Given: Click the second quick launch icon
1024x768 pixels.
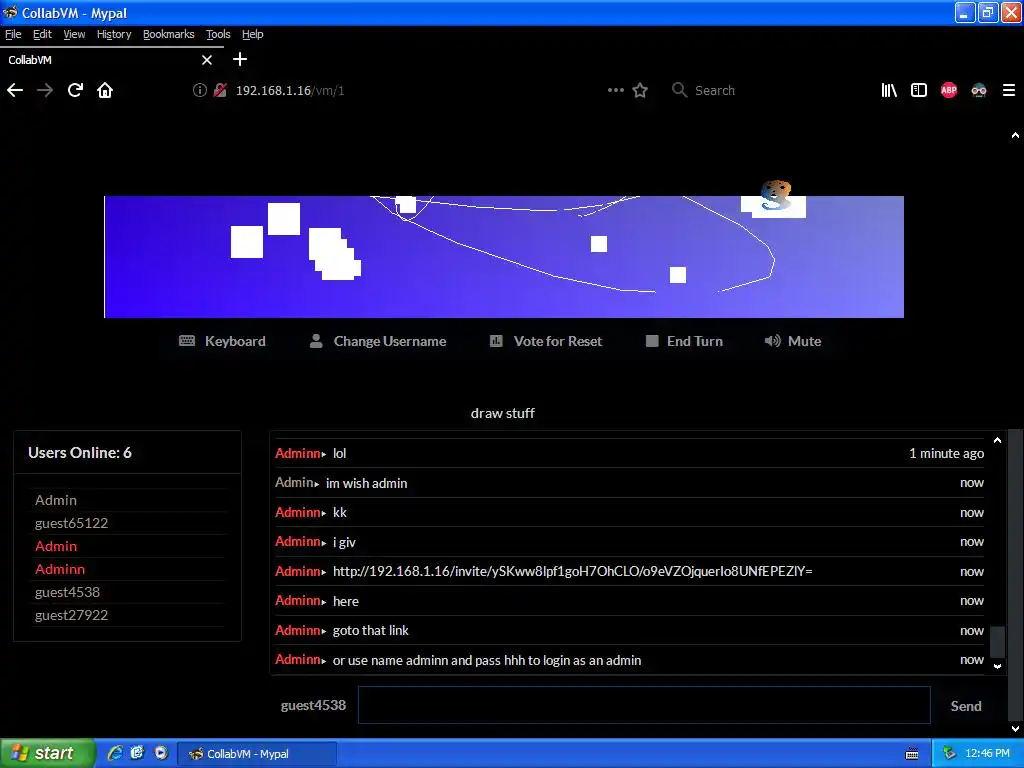Looking at the screenshot, I should [137, 753].
